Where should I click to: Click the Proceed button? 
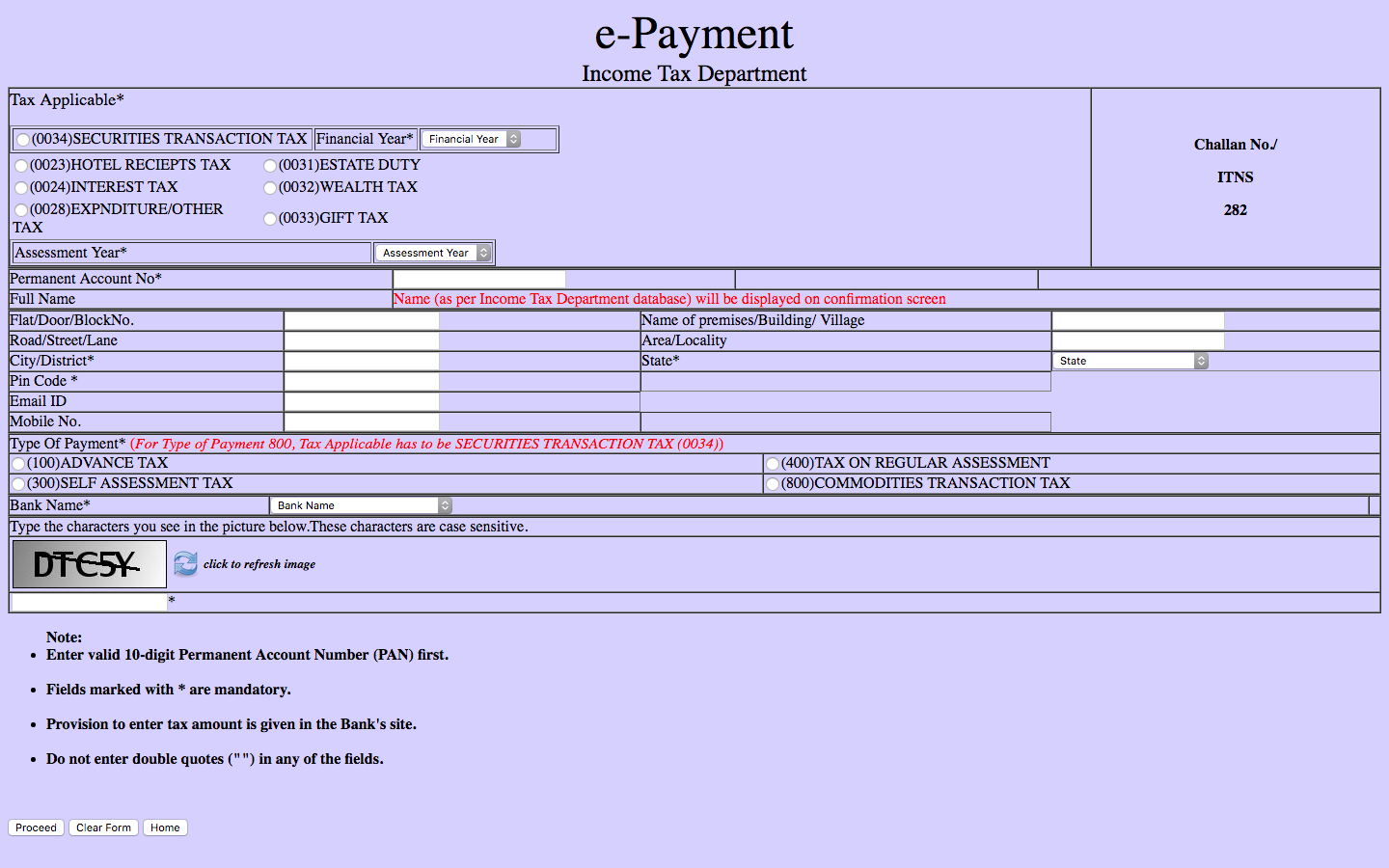36,827
